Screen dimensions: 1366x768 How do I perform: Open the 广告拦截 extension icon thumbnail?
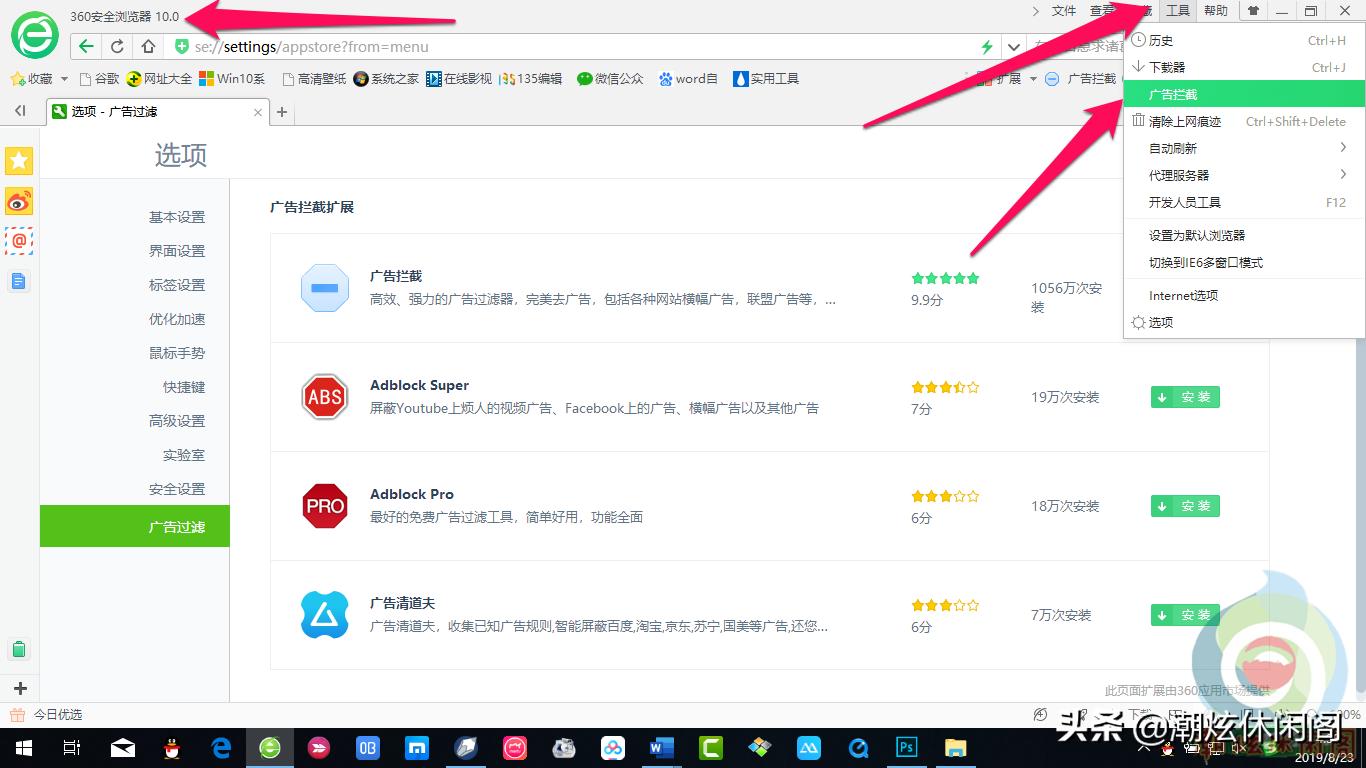coord(324,289)
